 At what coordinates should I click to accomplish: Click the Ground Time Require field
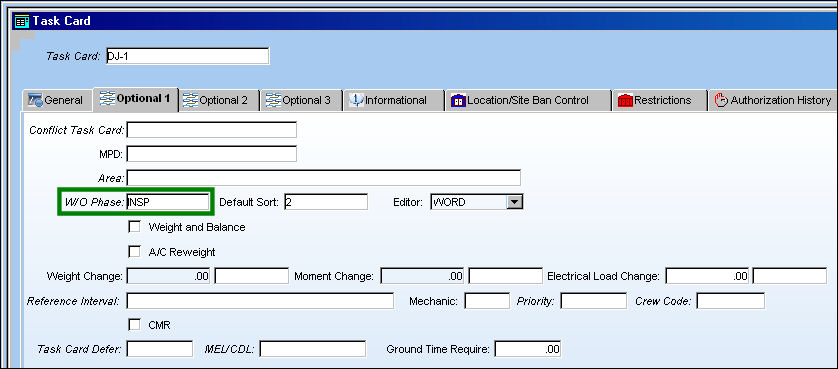pos(528,349)
